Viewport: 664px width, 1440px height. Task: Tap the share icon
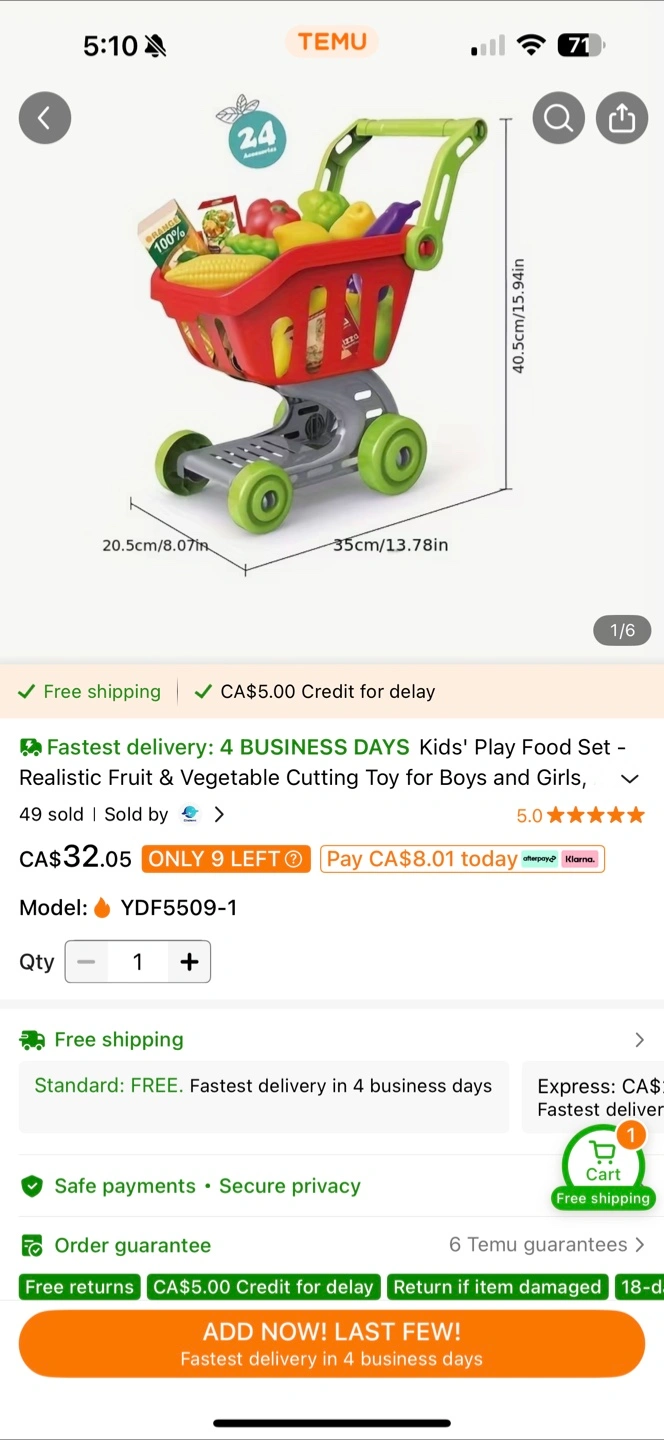coord(621,118)
